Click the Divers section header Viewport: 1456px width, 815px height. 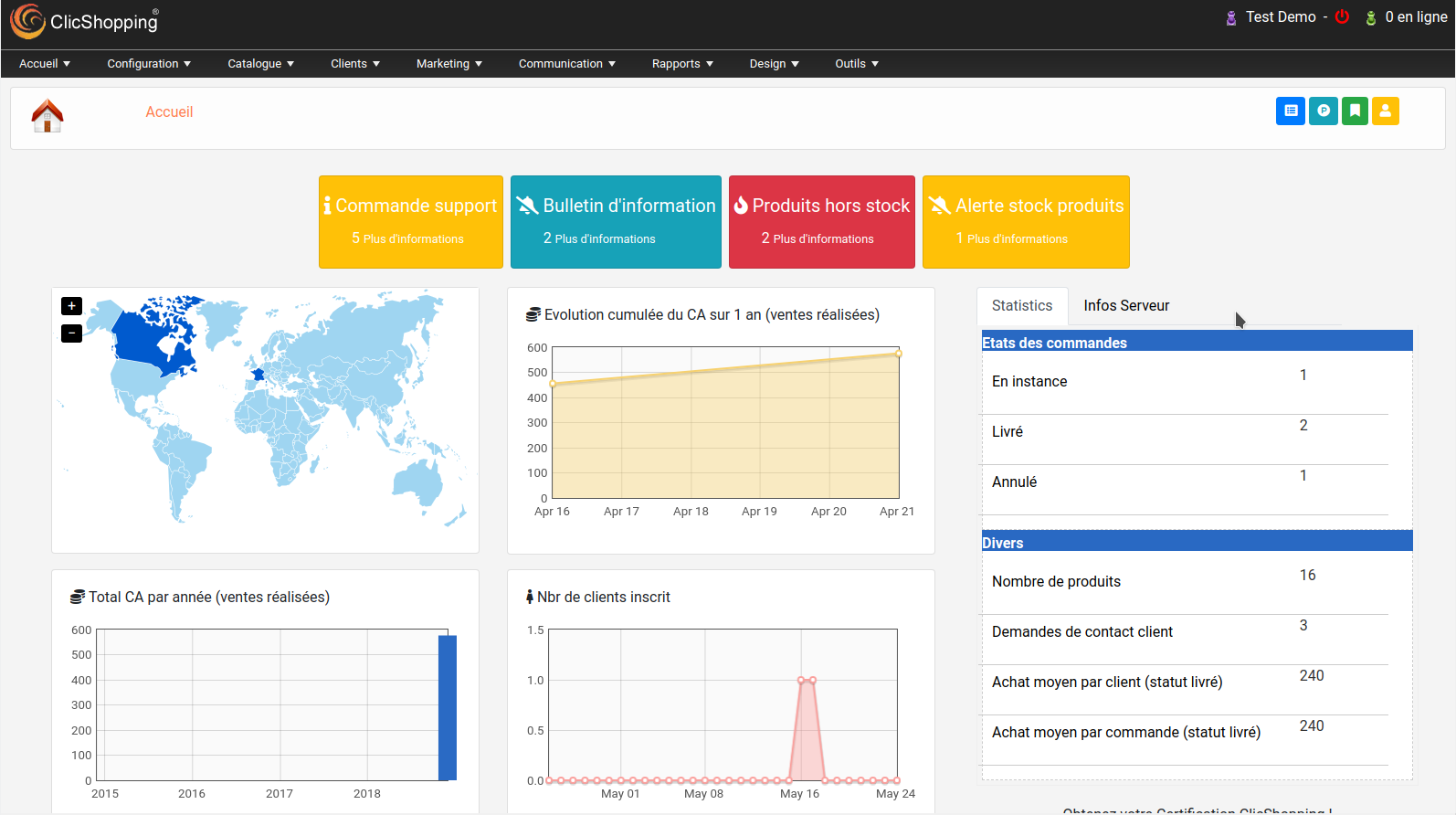pyautogui.click(x=1197, y=543)
